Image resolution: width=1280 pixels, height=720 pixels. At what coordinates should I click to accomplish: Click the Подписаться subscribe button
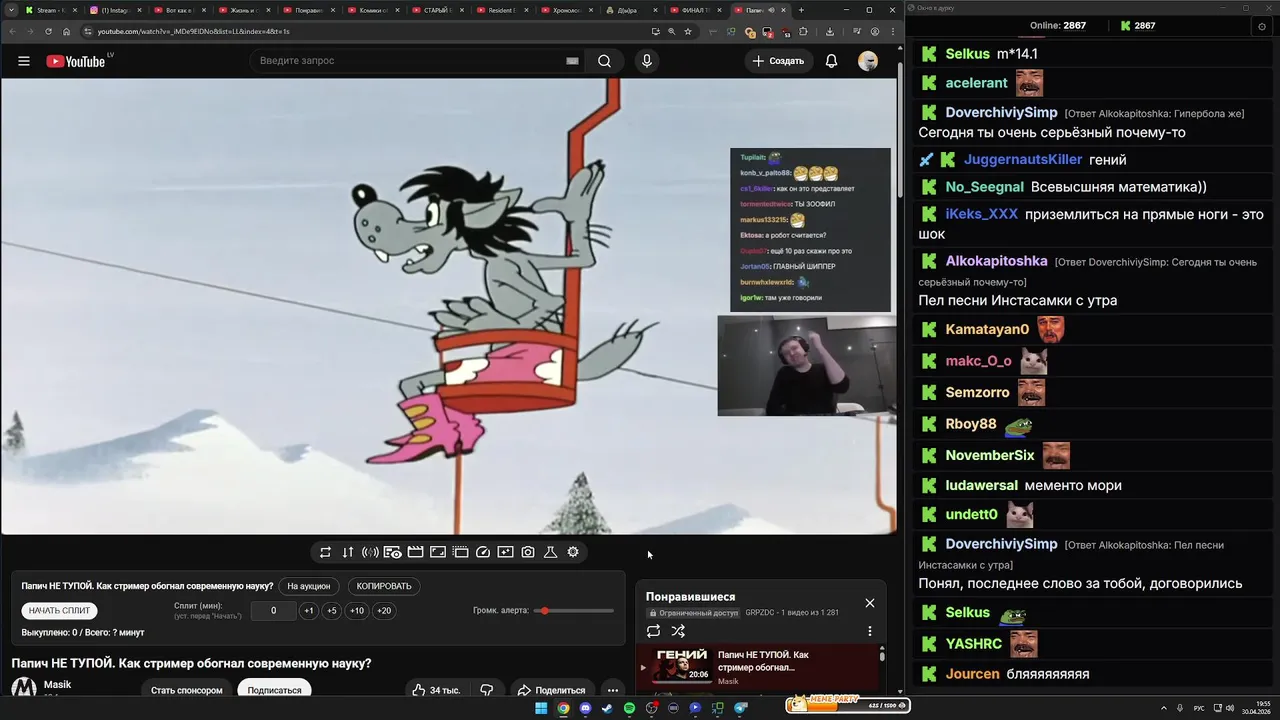tap(274, 690)
